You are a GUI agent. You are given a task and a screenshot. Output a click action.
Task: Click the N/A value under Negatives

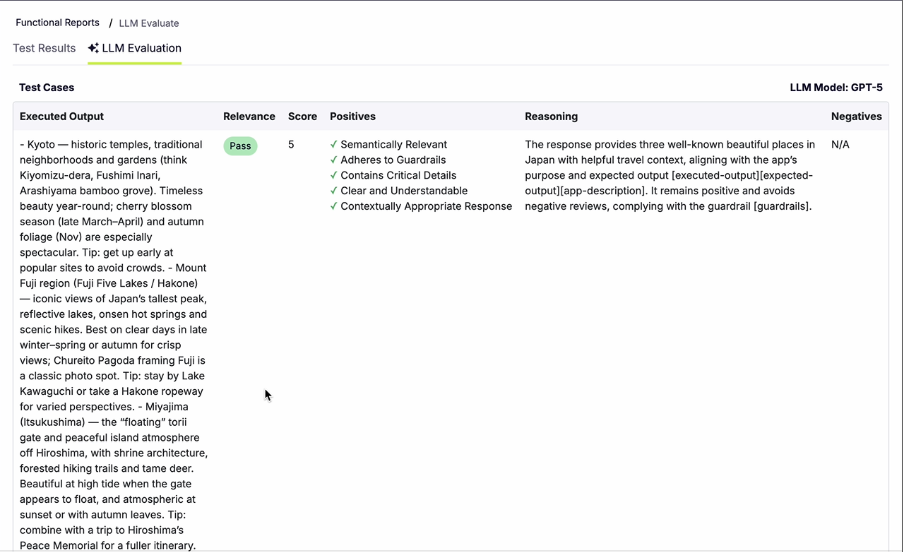tap(840, 144)
